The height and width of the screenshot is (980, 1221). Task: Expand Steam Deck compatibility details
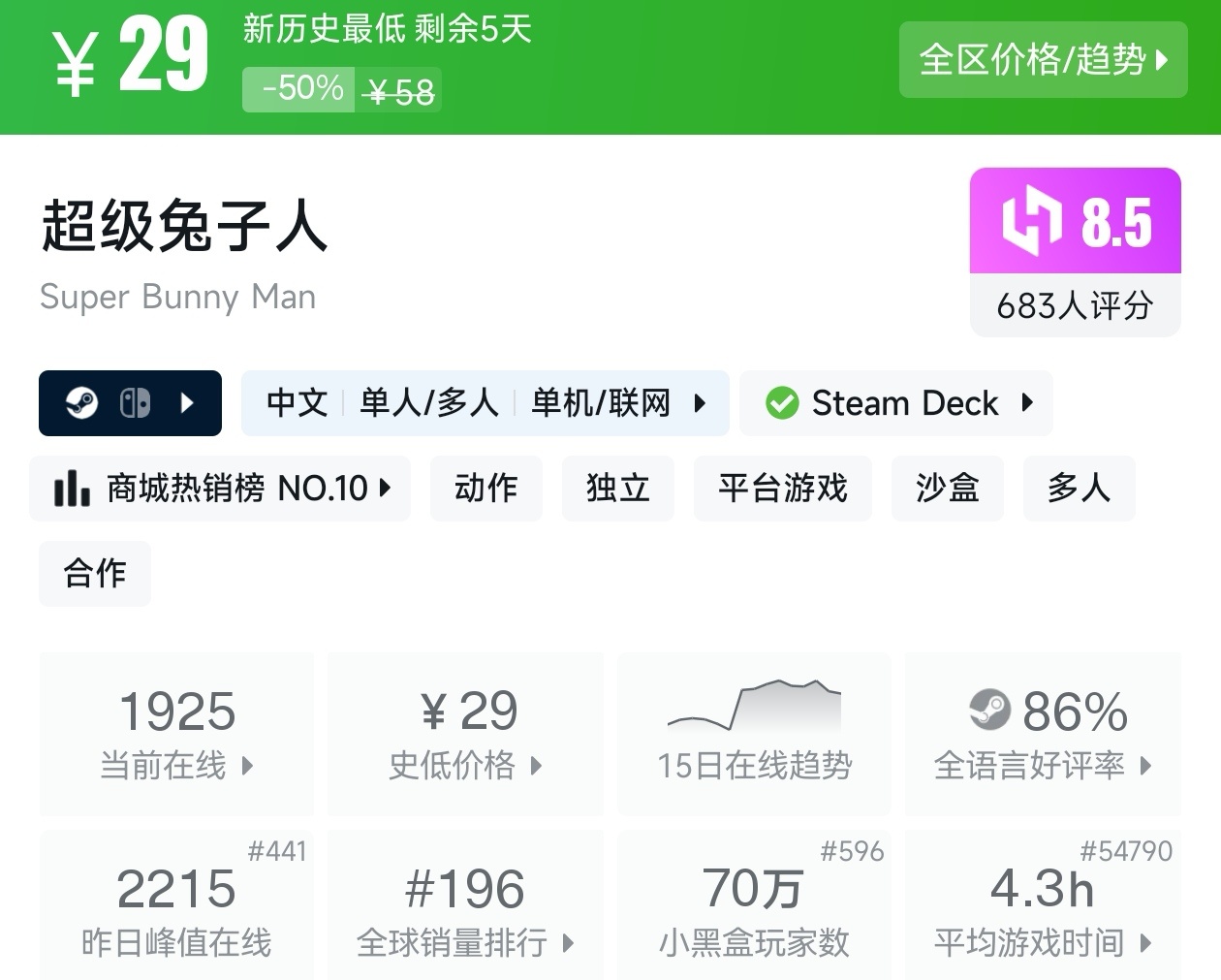pyautogui.click(x=1027, y=403)
